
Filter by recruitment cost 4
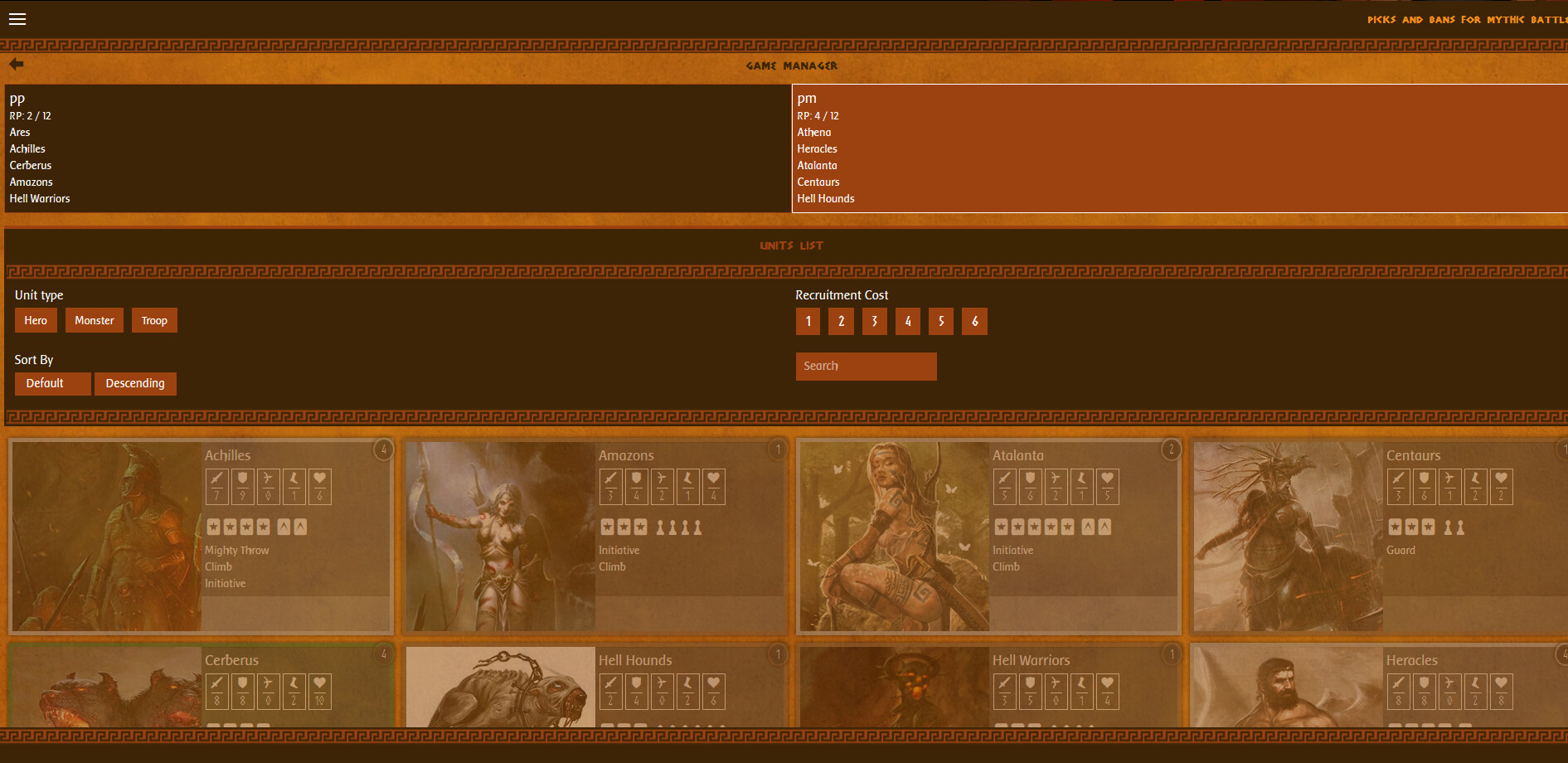(x=908, y=321)
